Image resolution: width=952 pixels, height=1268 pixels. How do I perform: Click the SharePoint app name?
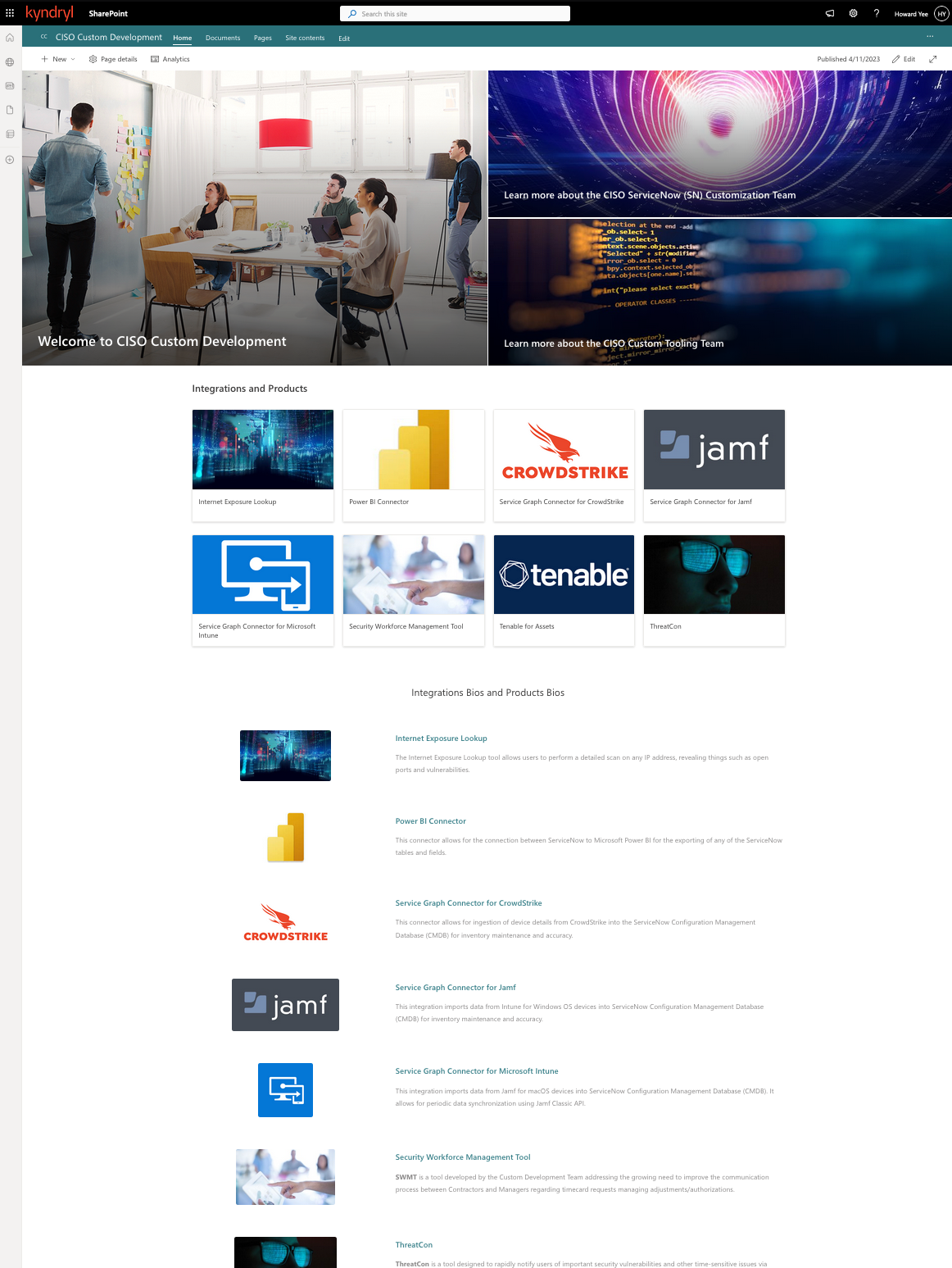(108, 14)
